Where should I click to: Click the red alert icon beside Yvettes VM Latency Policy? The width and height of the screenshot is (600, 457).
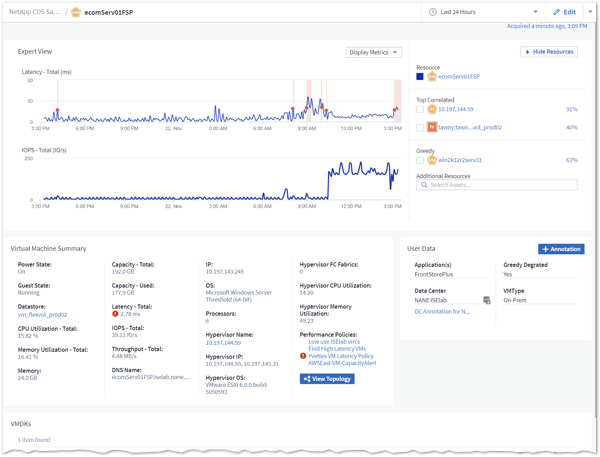coord(303,356)
